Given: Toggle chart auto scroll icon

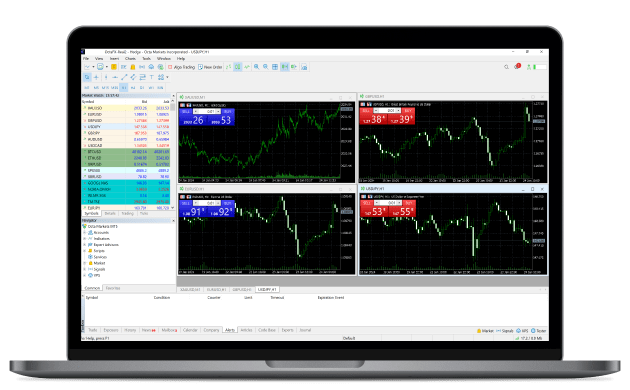Looking at the screenshot, I should coord(284,67).
